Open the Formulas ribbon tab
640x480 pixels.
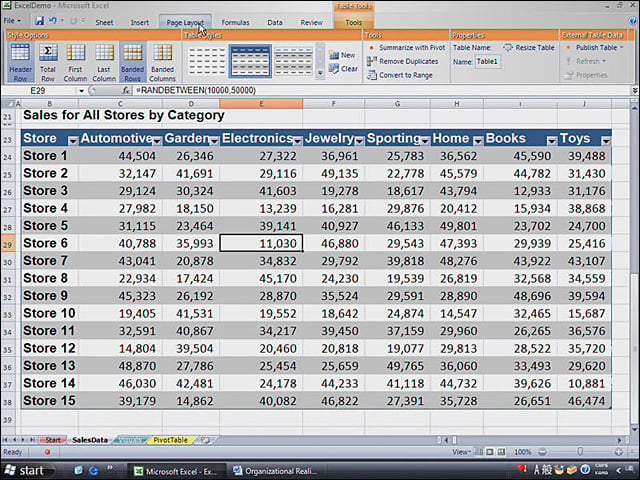click(x=236, y=22)
